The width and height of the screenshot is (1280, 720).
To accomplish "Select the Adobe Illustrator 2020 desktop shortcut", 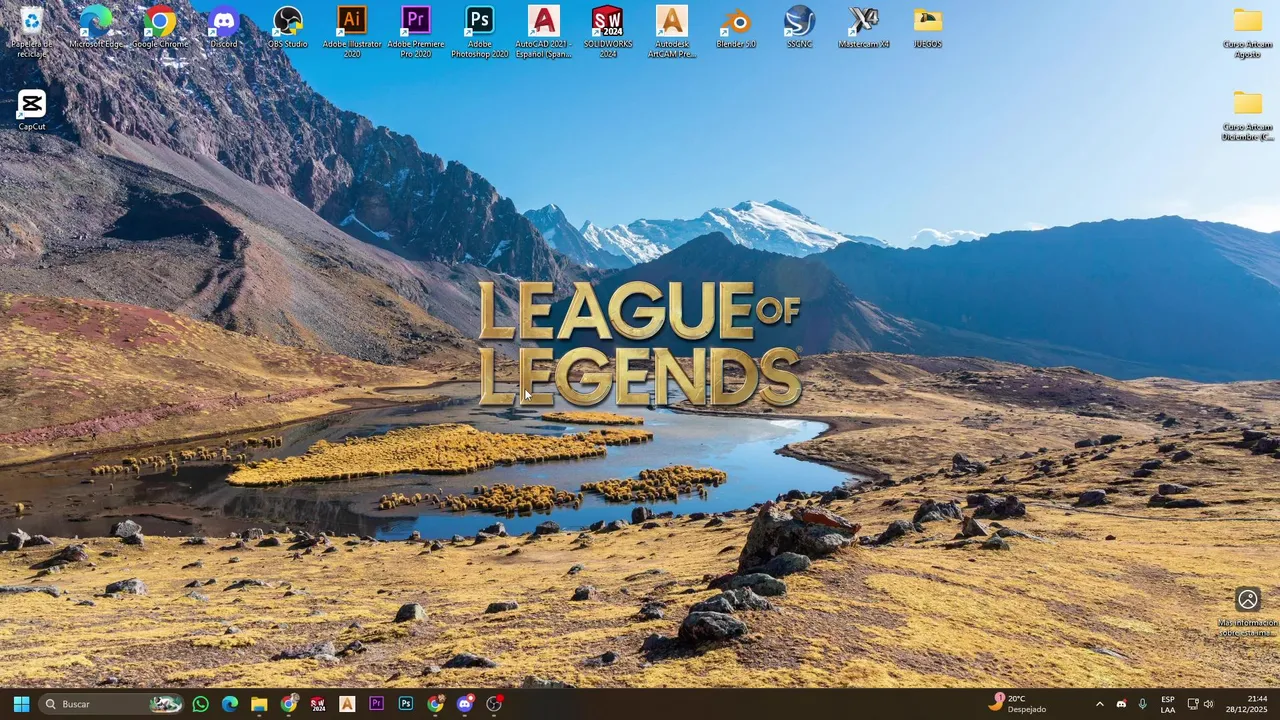I will (352, 31).
